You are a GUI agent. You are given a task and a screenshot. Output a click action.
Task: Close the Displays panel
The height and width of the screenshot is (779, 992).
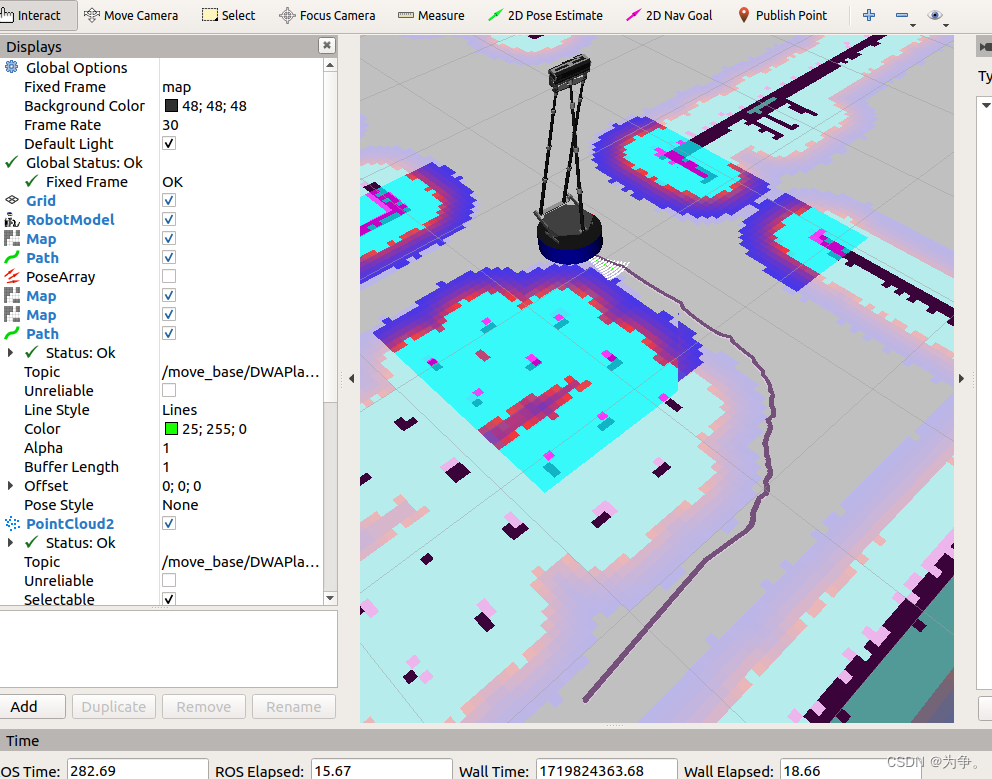click(x=326, y=45)
